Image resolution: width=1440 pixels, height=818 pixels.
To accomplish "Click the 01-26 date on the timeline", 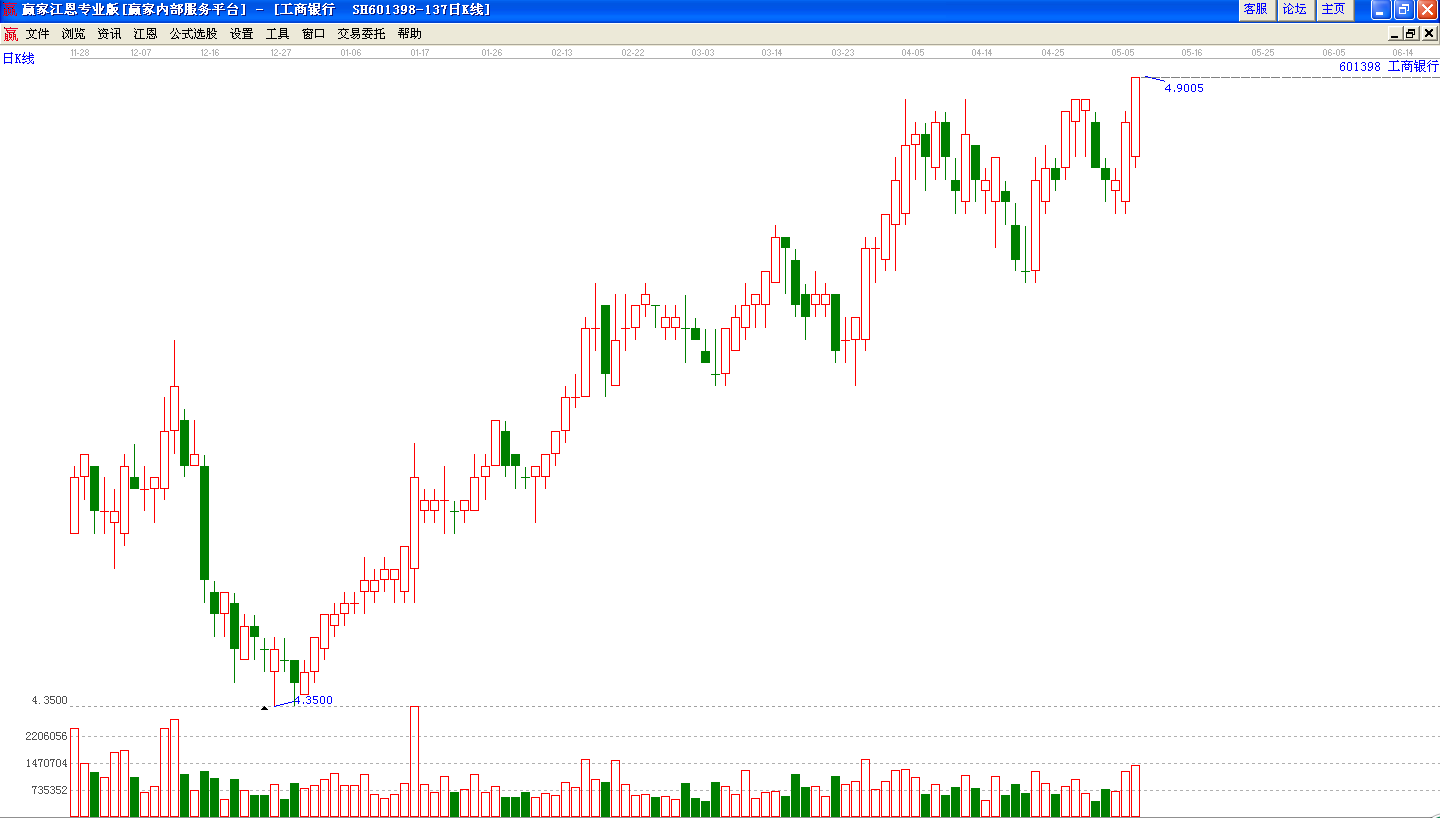I will 491,52.
